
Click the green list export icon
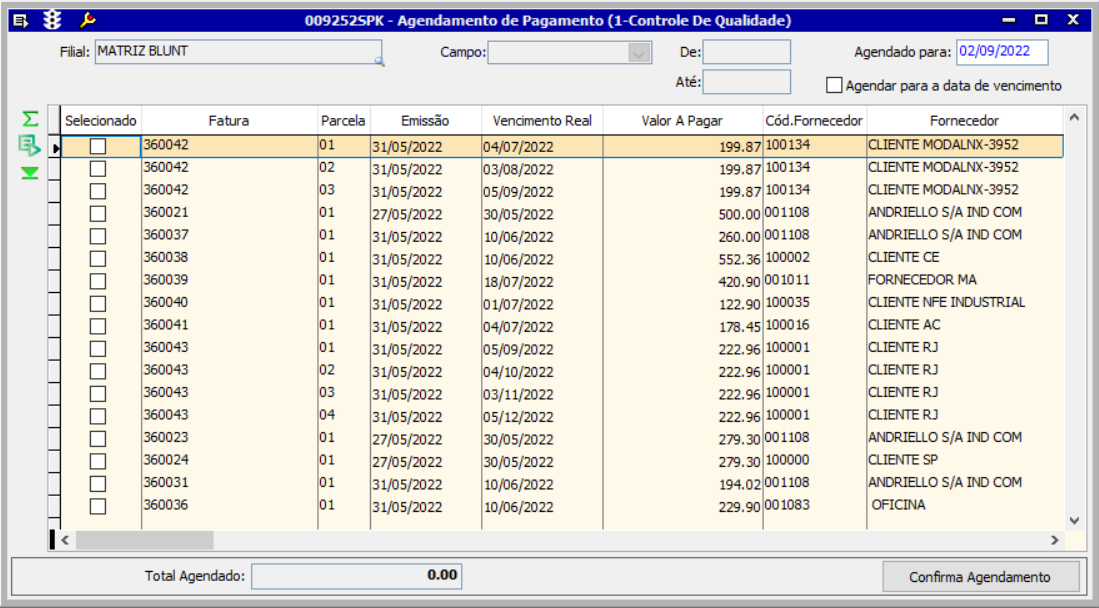[x=29, y=146]
